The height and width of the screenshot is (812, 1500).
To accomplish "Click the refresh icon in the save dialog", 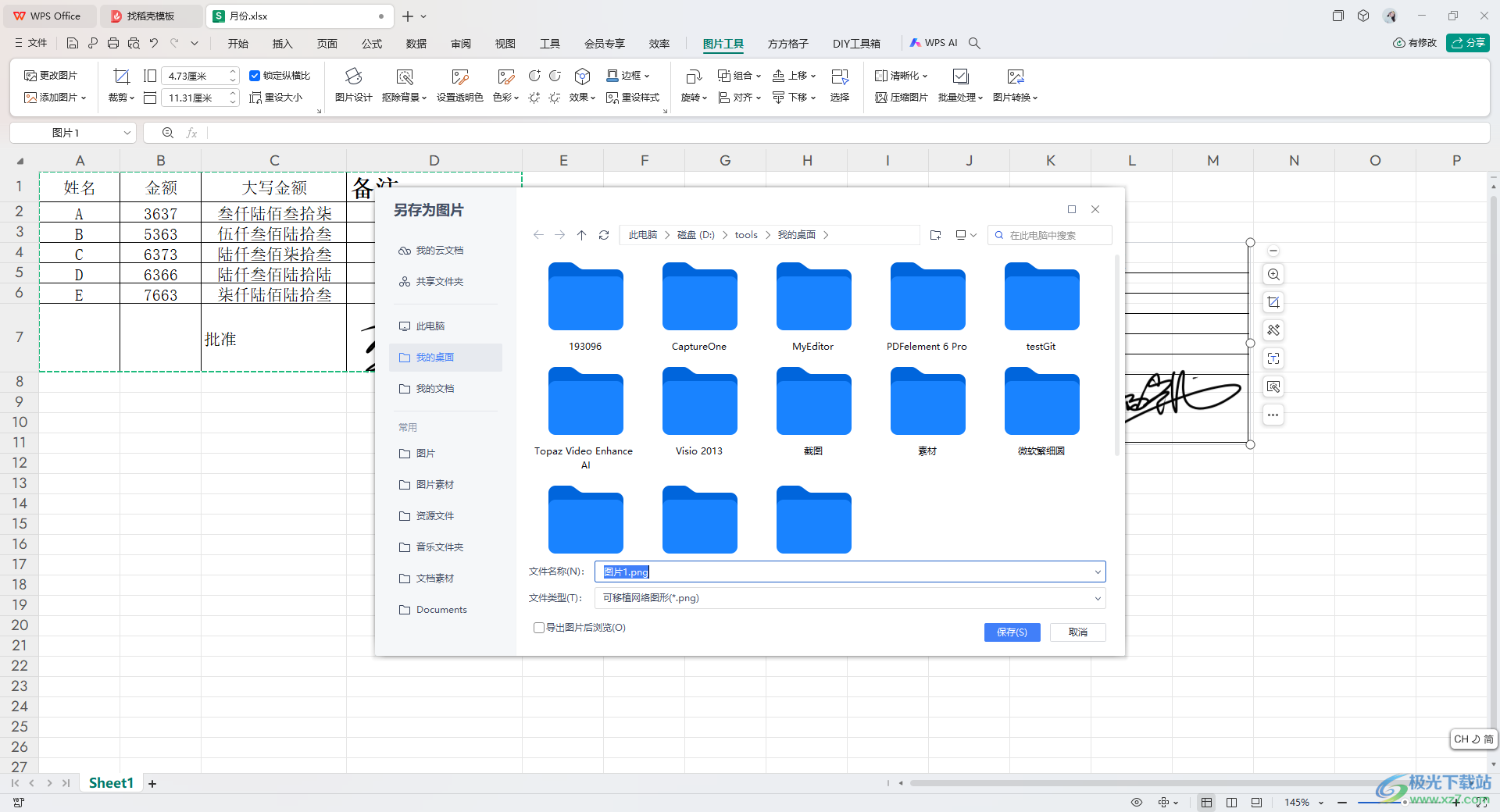I will pyautogui.click(x=604, y=235).
